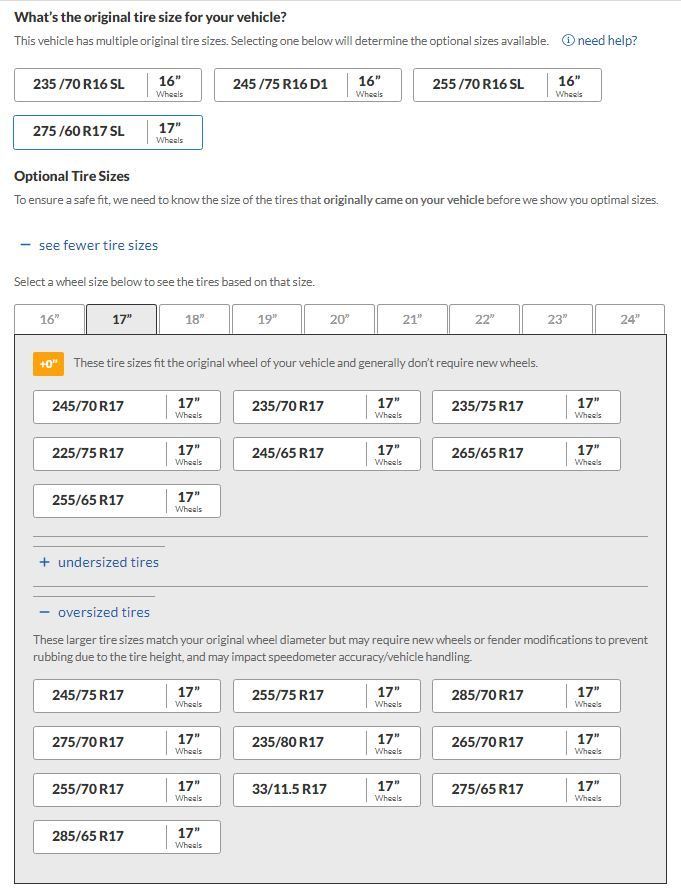Choose the 285/70 R17 oversized tire
This screenshot has width=681, height=894.
(x=526, y=696)
